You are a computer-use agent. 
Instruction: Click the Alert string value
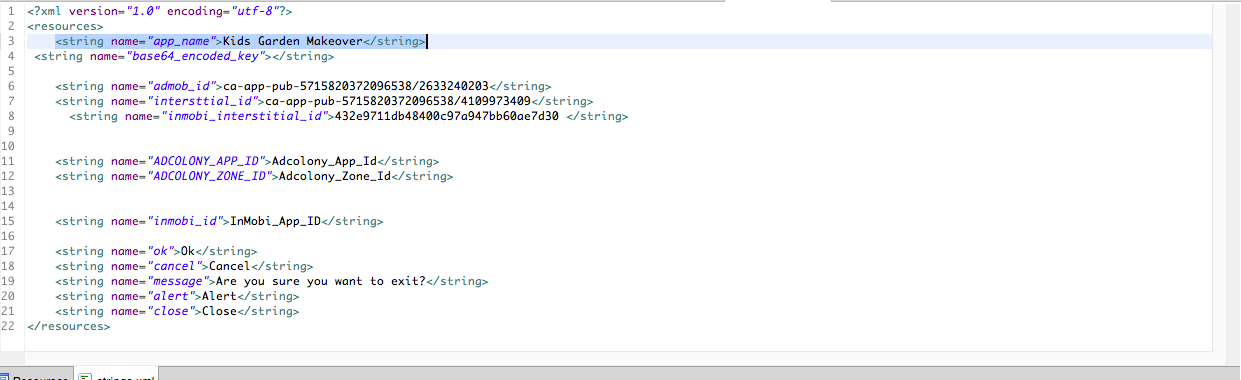(220, 296)
